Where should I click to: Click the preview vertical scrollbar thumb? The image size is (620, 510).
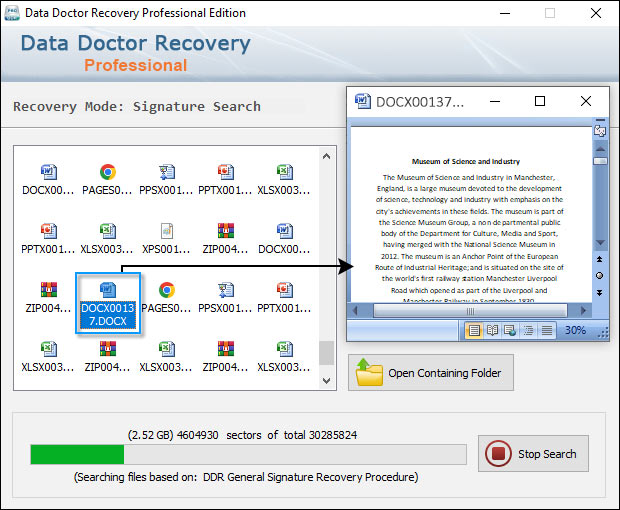coord(600,161)
